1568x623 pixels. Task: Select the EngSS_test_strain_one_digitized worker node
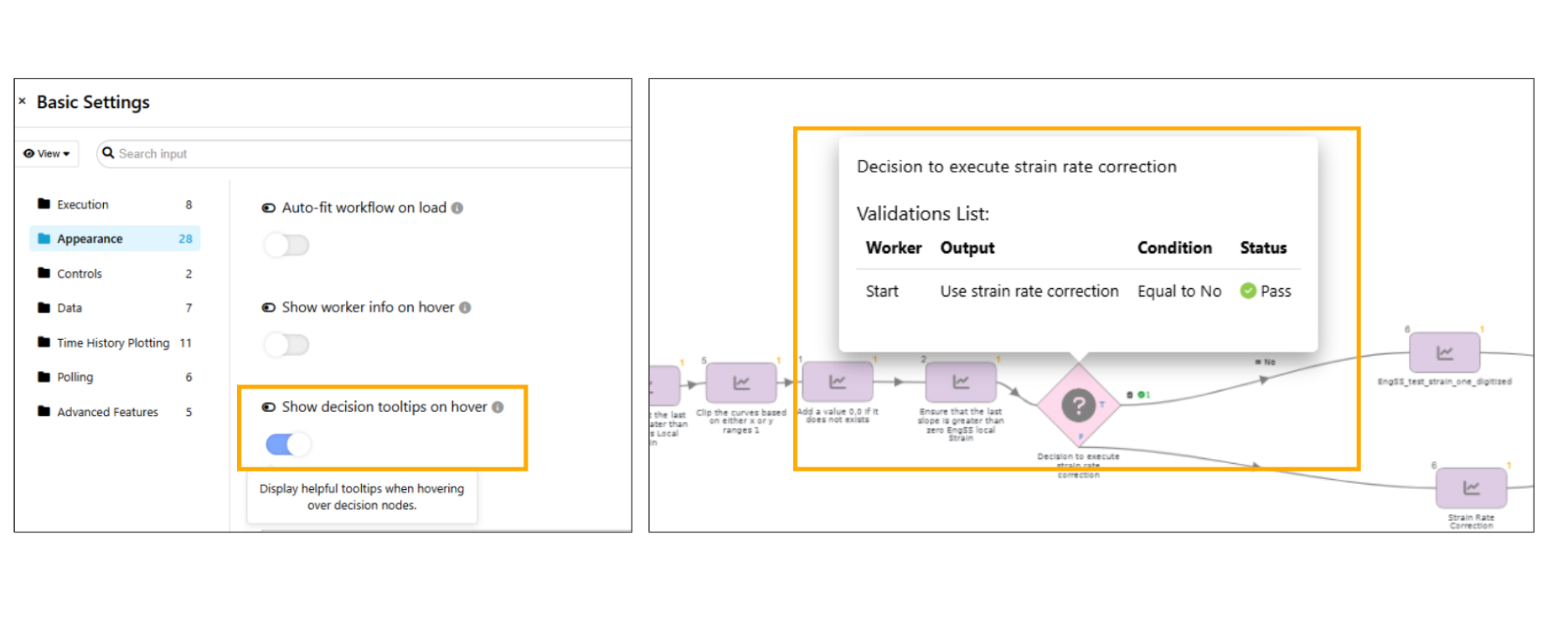1444,353
